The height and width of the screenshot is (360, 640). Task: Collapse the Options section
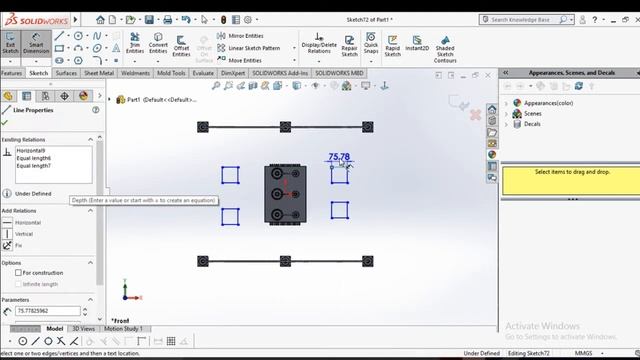point(91,263)
